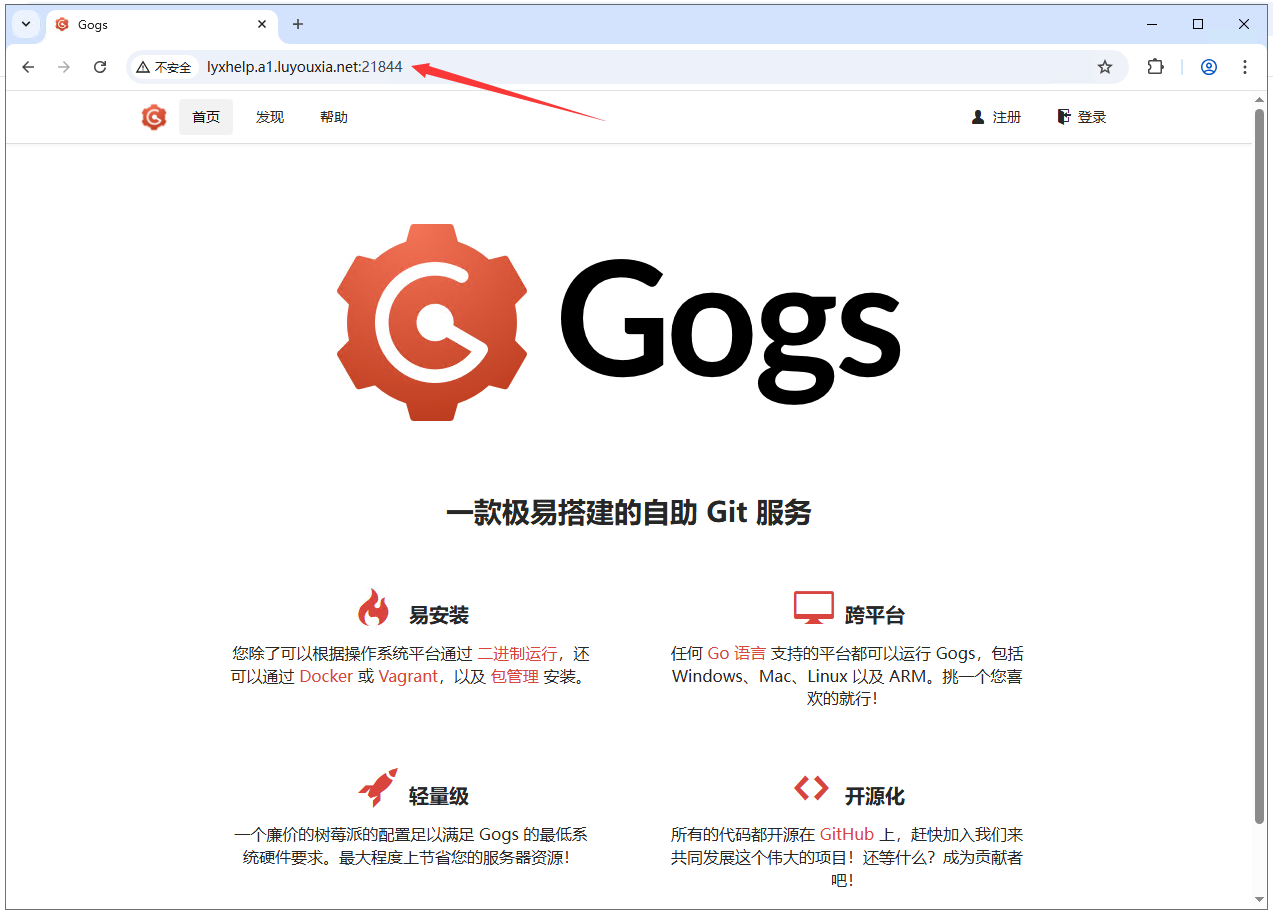Viewport: 1273px width, 916px height.
Task: Open the 不安全 site security info badge
Action: (163, 66)
